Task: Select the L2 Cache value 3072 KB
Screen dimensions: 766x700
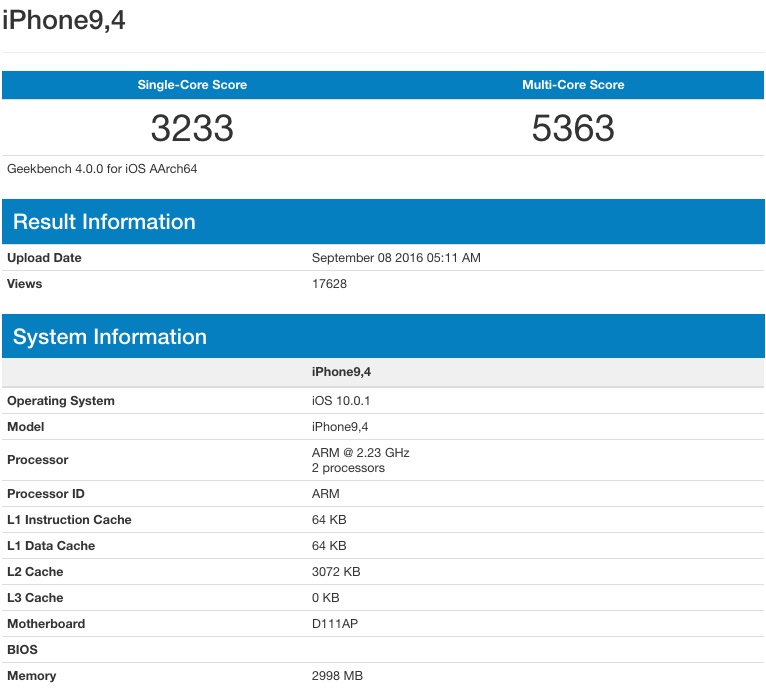Action: pos(336,572)
